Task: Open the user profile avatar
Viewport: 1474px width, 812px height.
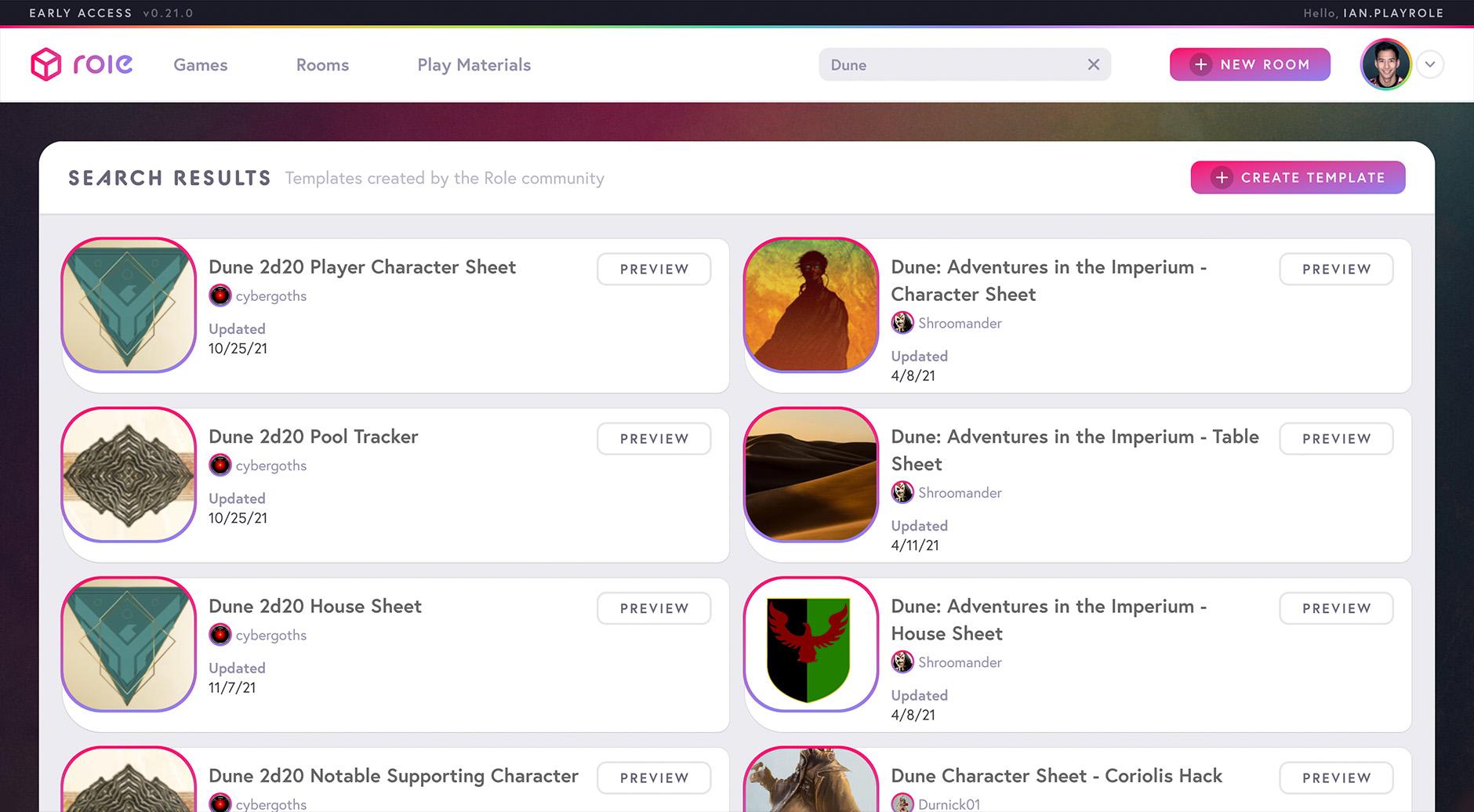Action: pos(1385,64)
